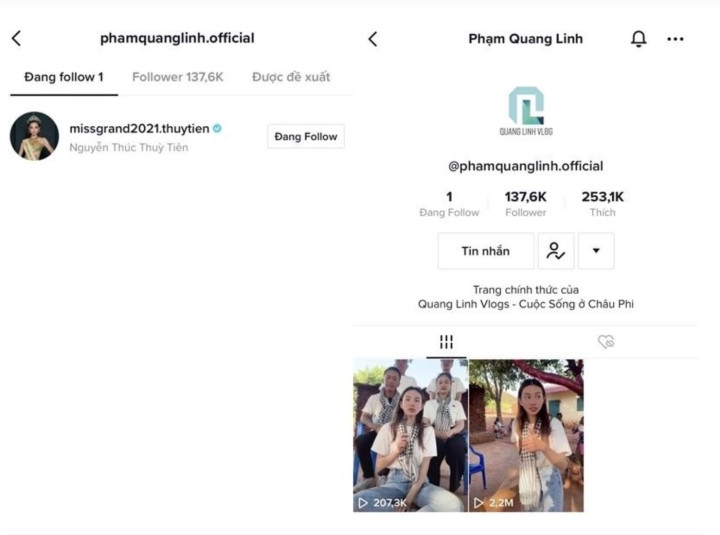Toggle the Đang Follow button for thuytien
720x535 pixels.
pyautogui.click(x=306, y=136)
